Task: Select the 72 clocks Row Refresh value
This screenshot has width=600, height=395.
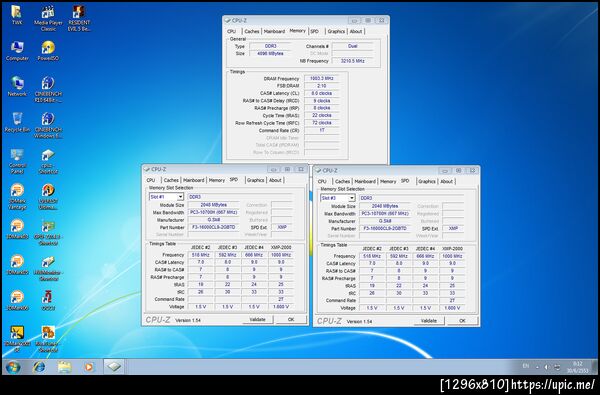Action: point(322,123)
